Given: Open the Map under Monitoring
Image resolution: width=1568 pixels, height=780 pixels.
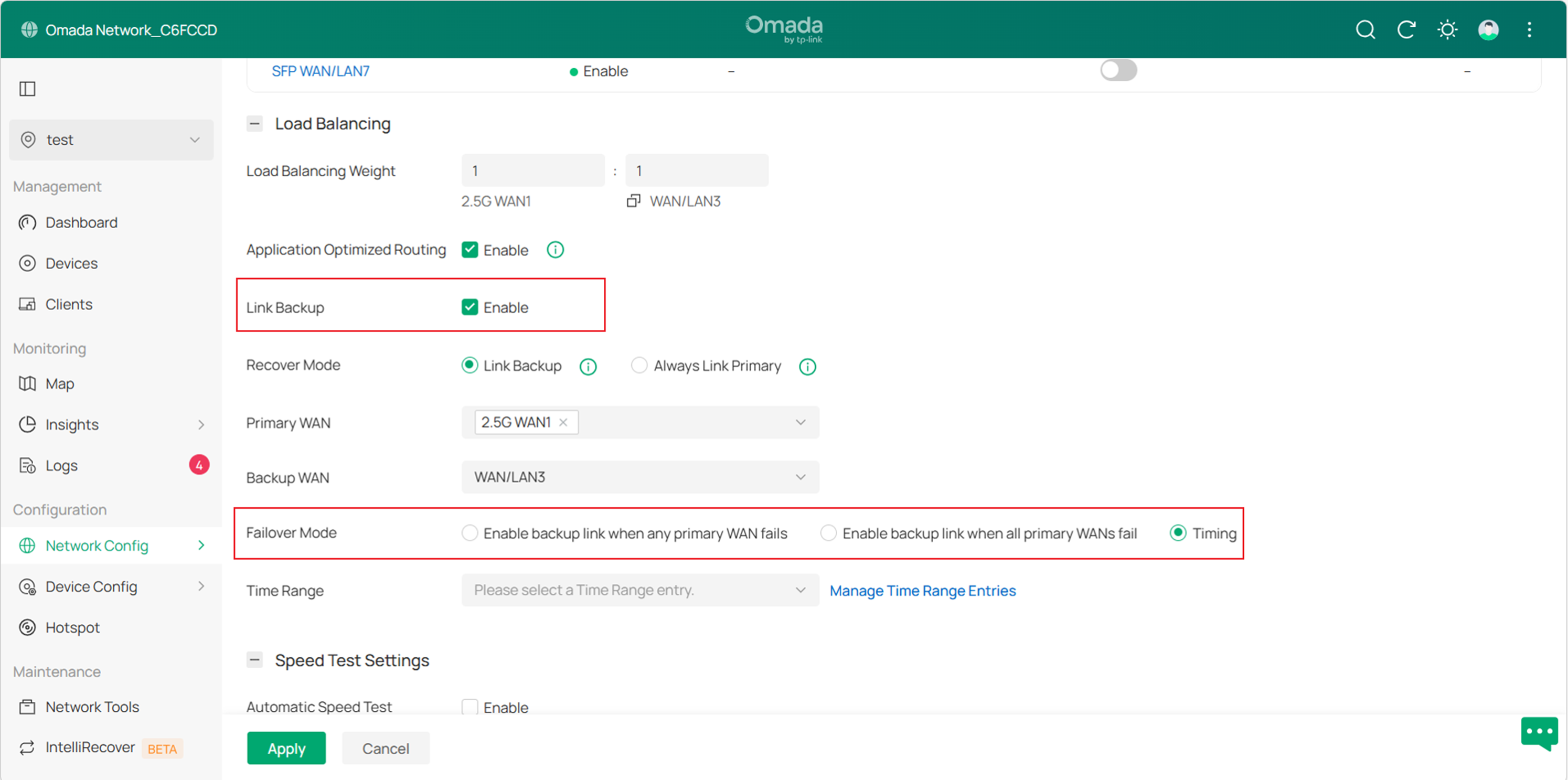Looking at the screenshot, I should pyautogui.click(x=59, y=383).
